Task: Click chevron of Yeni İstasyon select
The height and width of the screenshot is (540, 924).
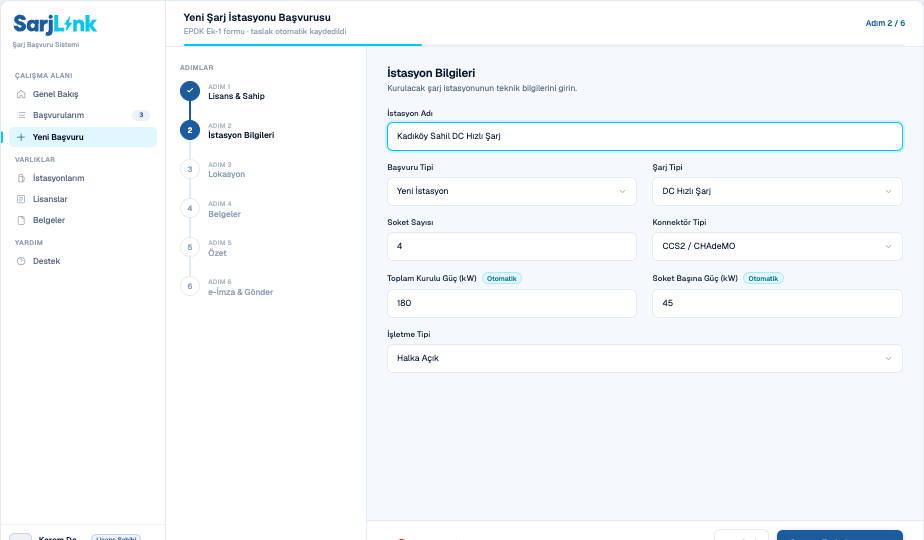Action: pyautogui.click(x=622, y=192)
